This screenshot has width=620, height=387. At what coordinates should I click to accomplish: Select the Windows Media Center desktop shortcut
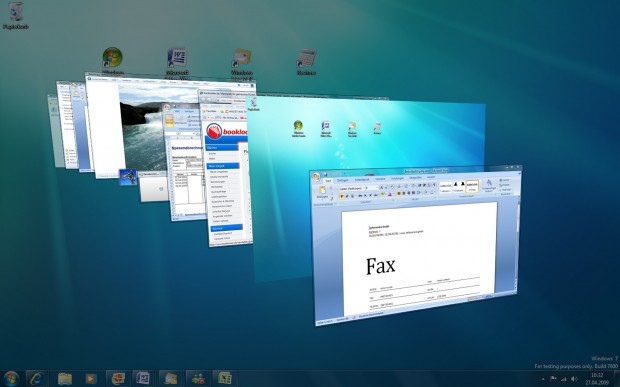(x=113, y=61)
